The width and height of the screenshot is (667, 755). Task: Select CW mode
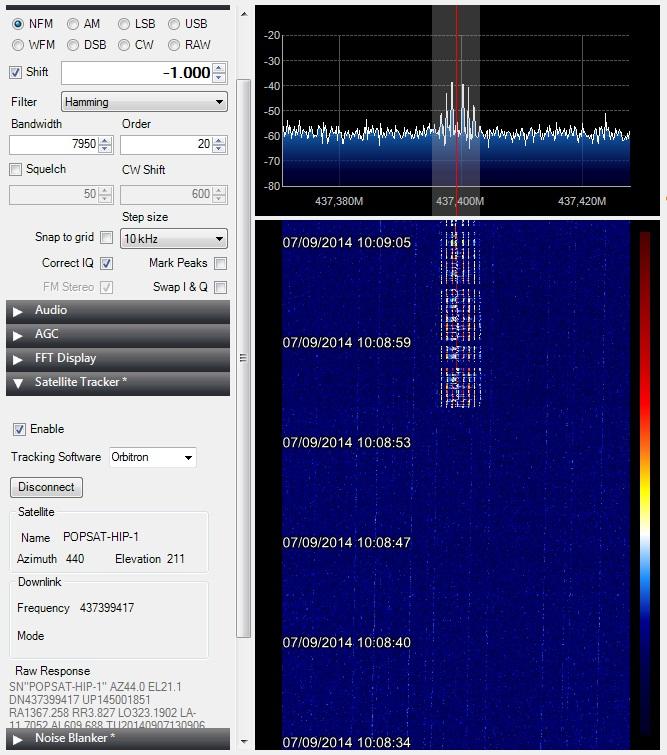point(124,45)
